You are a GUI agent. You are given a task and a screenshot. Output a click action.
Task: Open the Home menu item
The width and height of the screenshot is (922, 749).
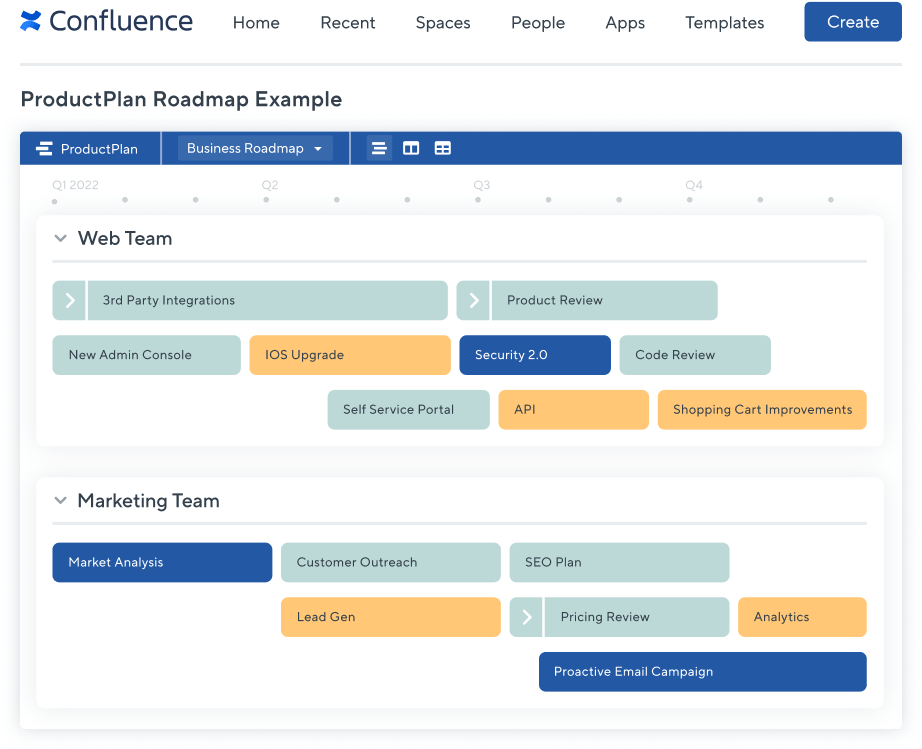[x=256, y=22]
